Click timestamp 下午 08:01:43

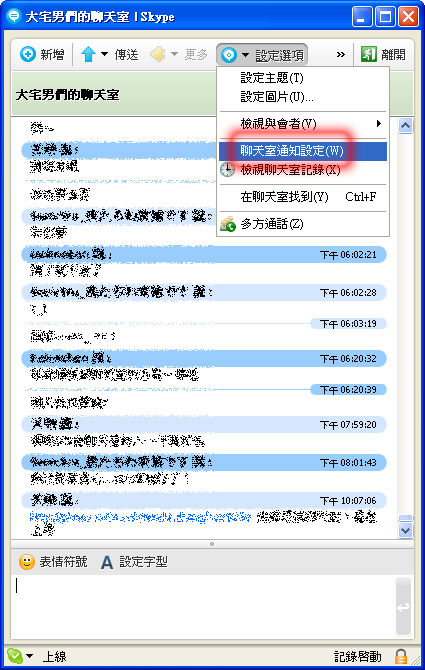[x=348, y=463]
